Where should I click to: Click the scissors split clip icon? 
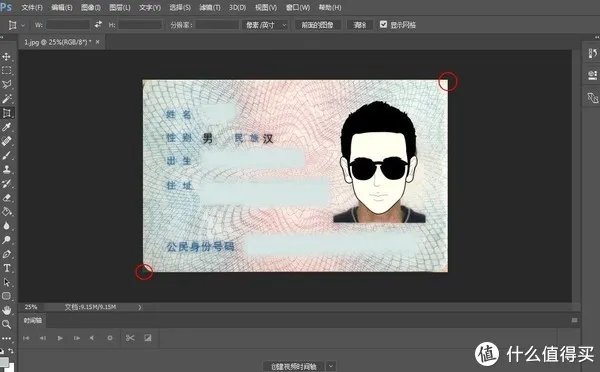[130, 338]
